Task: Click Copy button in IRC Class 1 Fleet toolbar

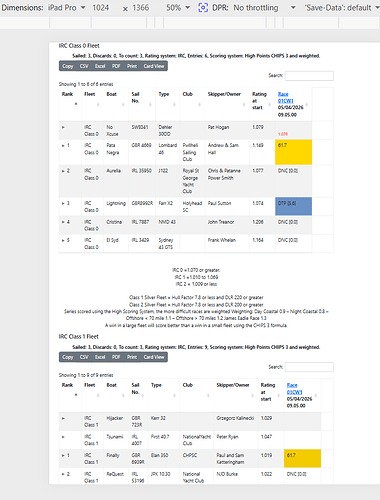Action: coord(68,357)
